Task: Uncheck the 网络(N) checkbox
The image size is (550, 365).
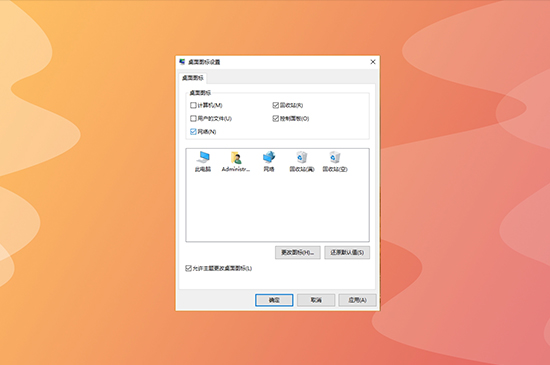Action: coord(193,131)
